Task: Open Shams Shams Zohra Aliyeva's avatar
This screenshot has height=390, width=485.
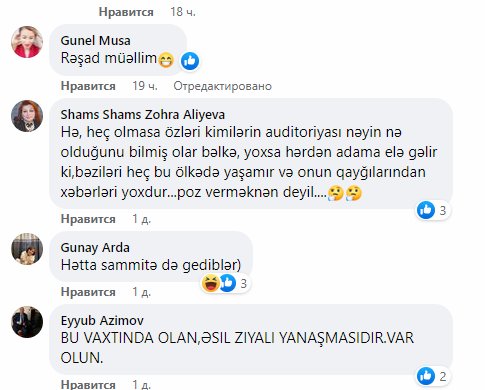Action: 27,116
